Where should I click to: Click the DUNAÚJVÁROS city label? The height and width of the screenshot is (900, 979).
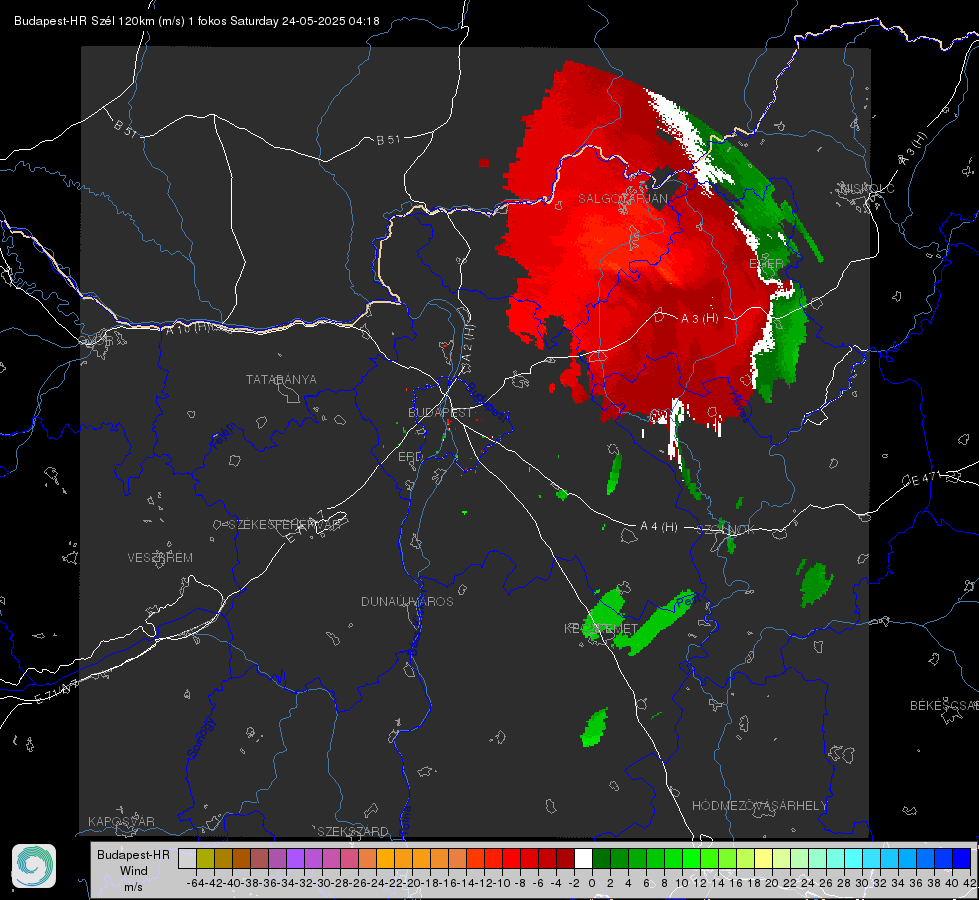click(x=407, y=601)
